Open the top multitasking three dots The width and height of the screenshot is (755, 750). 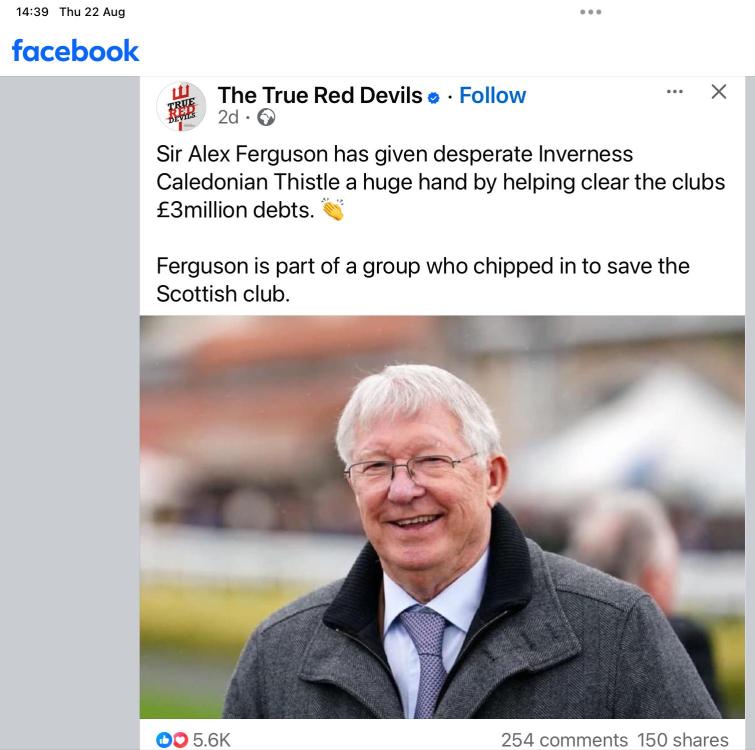tap(590, 12)
